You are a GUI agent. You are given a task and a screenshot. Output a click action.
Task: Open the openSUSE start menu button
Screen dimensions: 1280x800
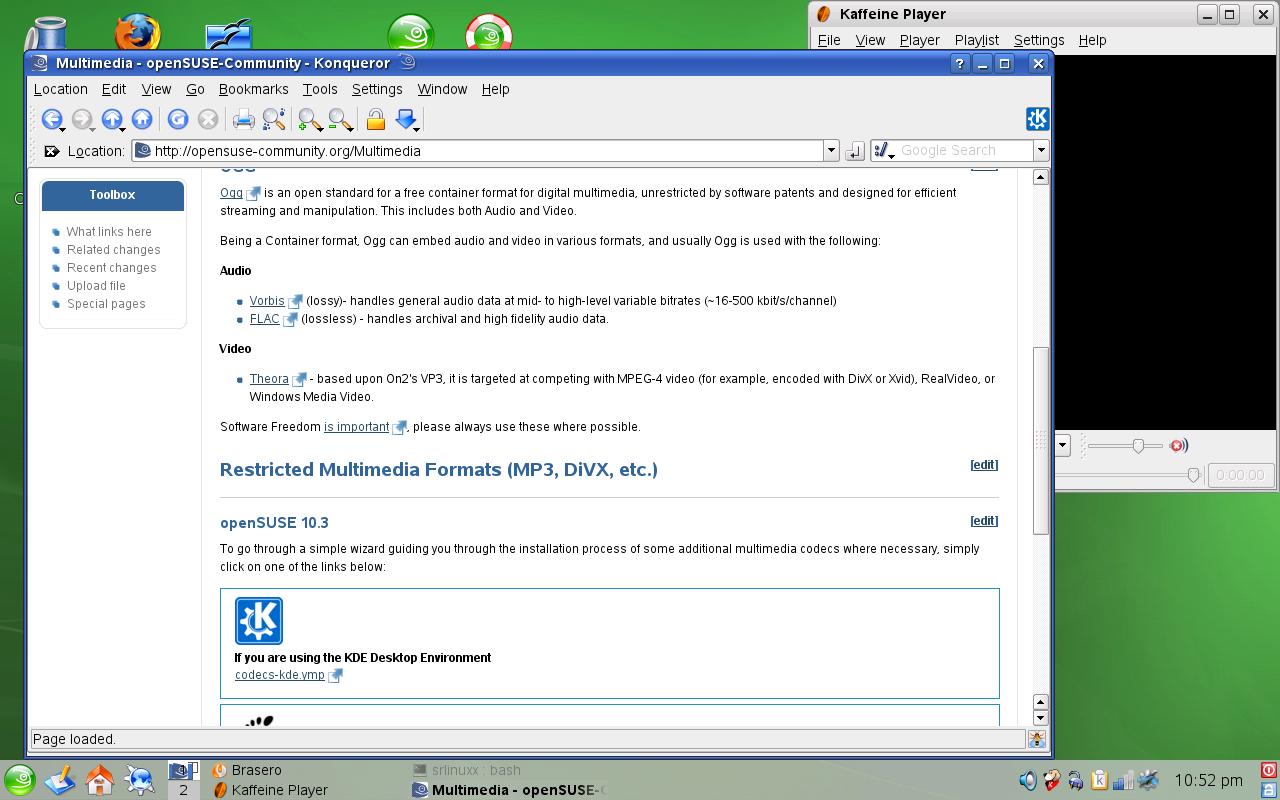[x=20, y=780]
